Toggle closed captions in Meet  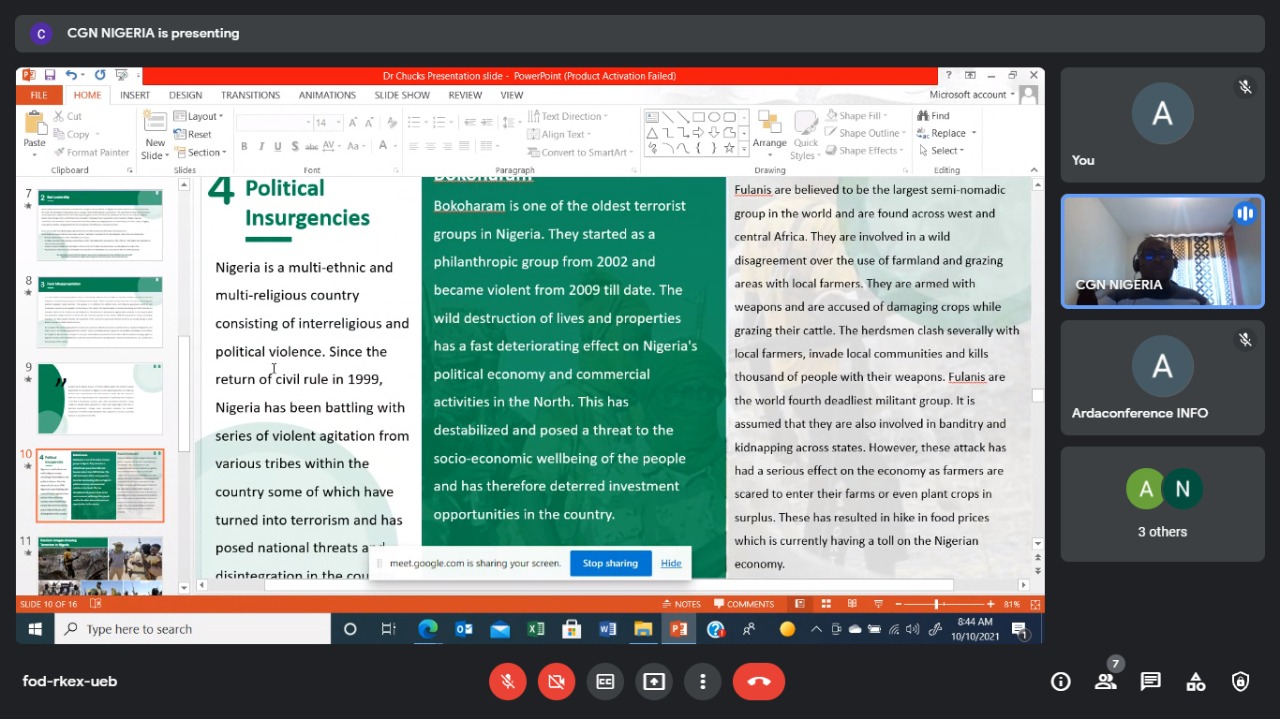tap(605, 681)
